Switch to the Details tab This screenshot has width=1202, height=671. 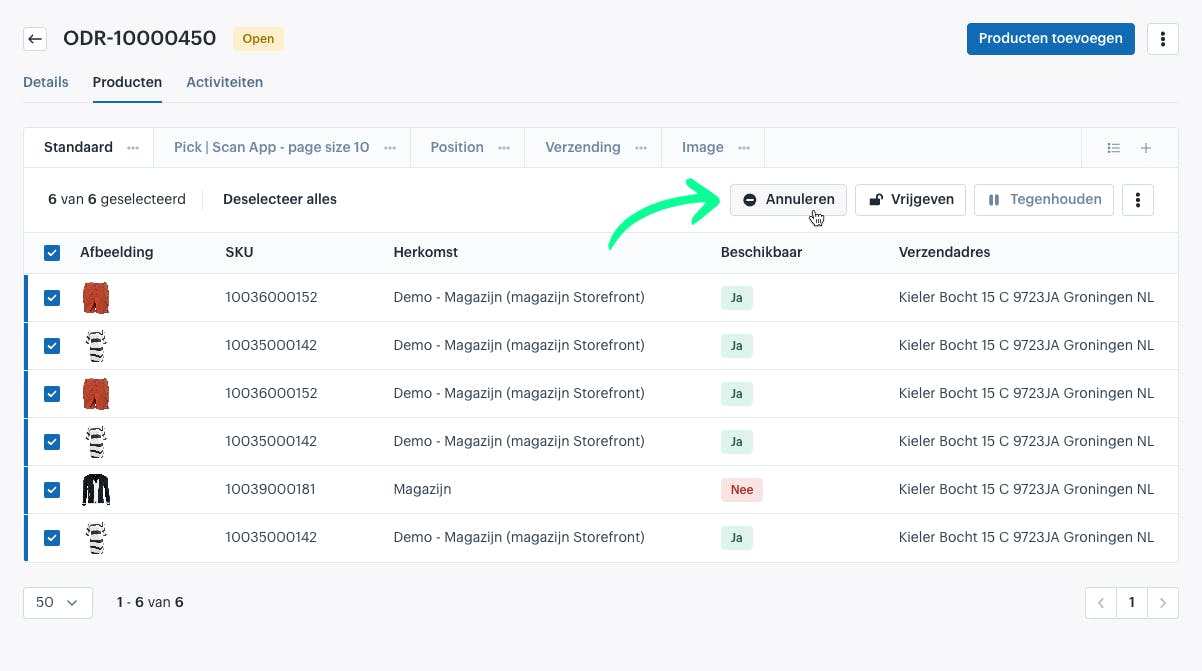click(46, 82)
